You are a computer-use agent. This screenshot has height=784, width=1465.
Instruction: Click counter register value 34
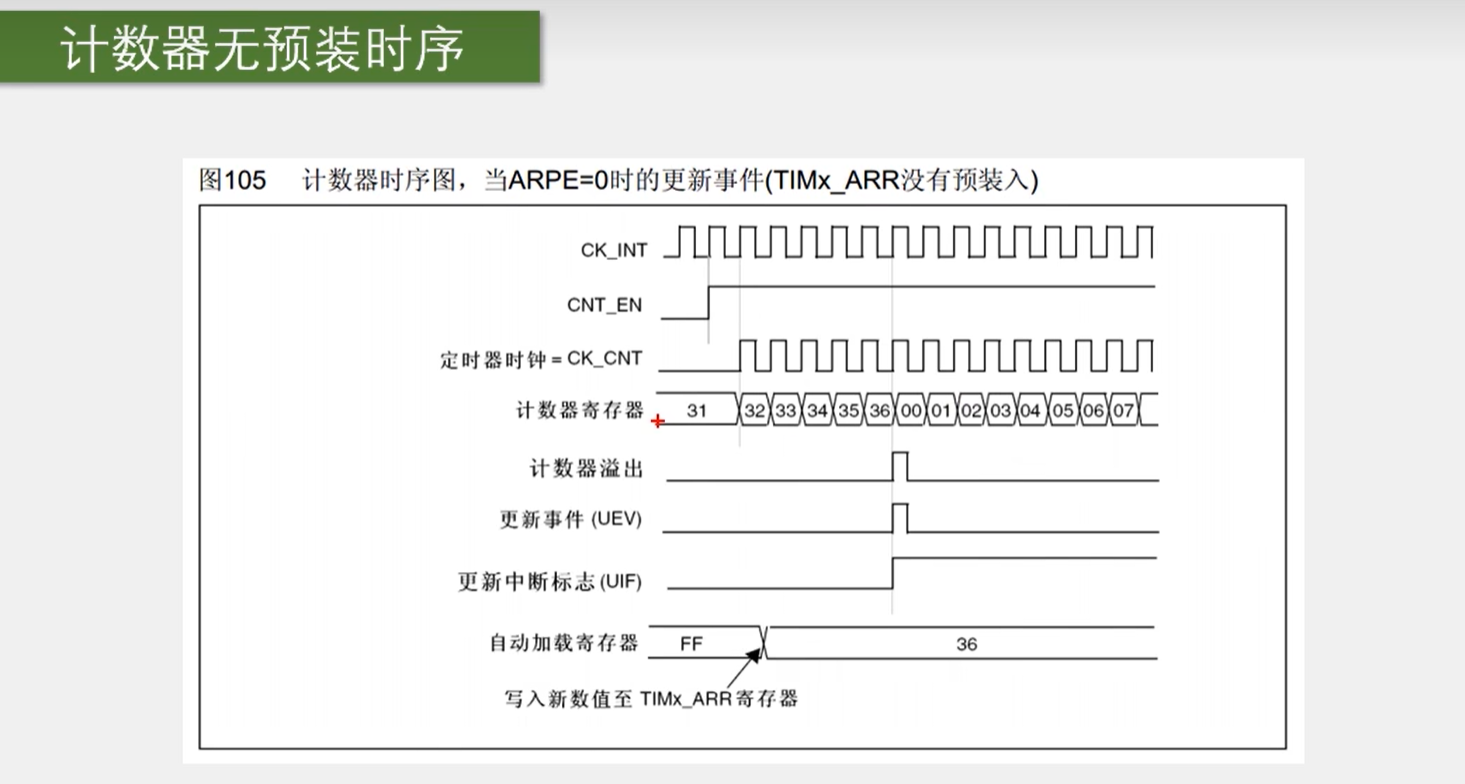pyautogui.click(x=817, y=410)
